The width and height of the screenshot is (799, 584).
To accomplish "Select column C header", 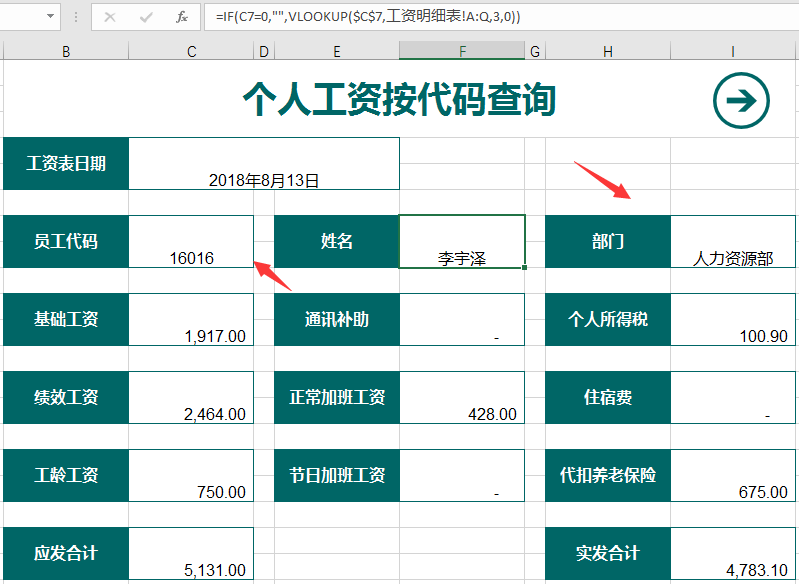I will [191, 51].
